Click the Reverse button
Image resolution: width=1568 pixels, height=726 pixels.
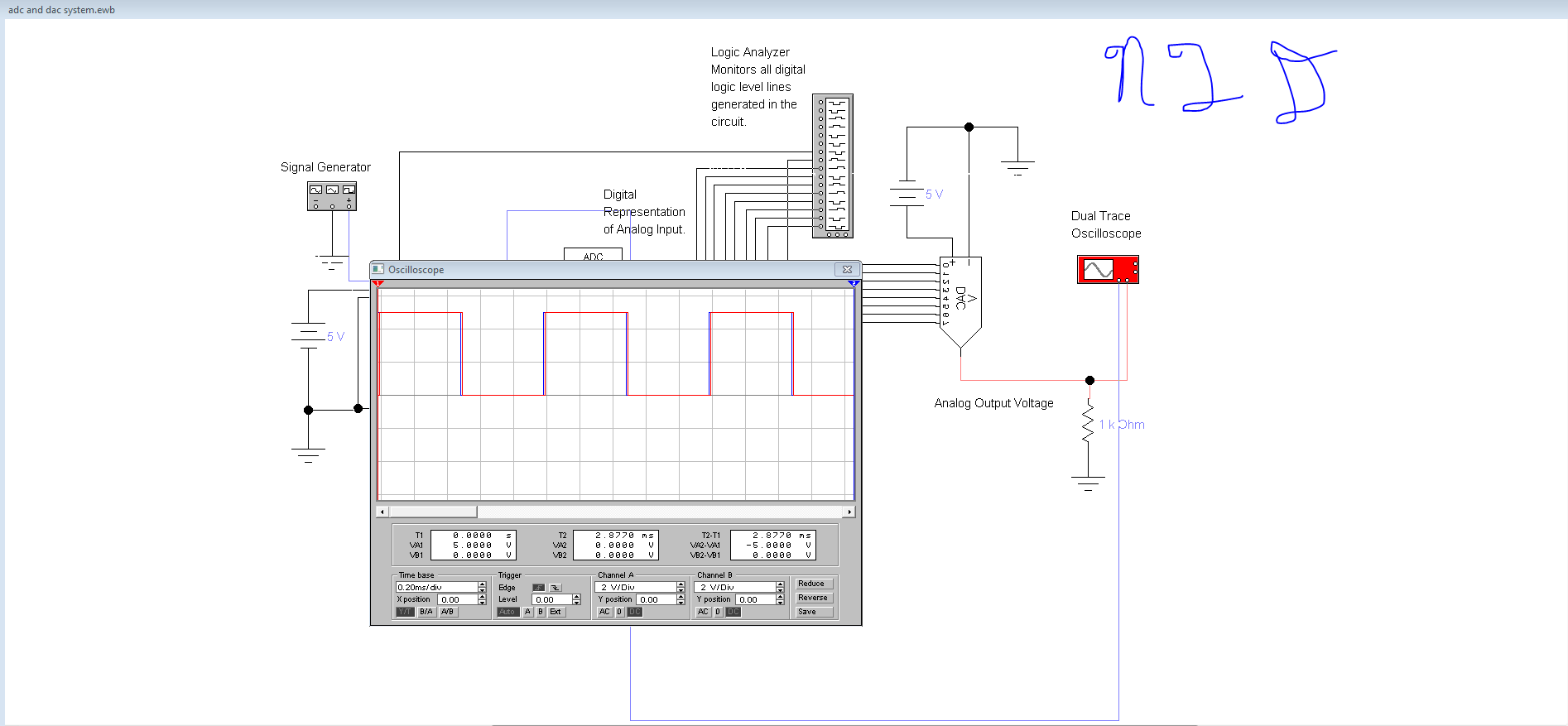click(x=815, y=598)
